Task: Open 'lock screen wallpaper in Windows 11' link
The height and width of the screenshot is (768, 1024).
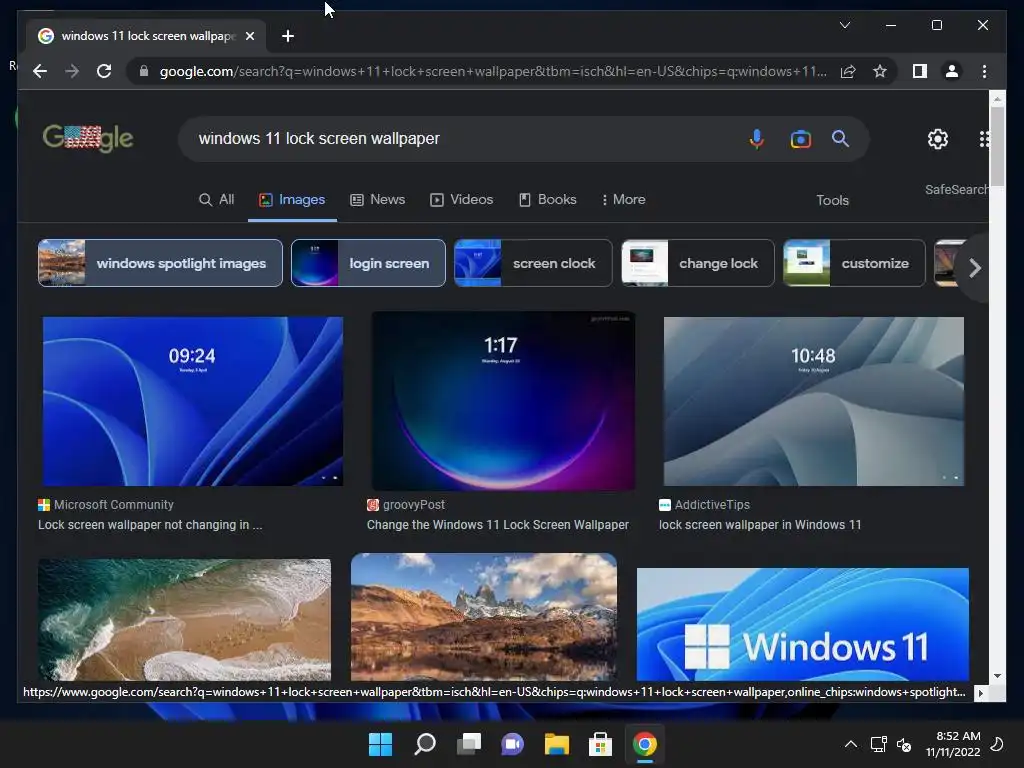Action: point(760,525)
